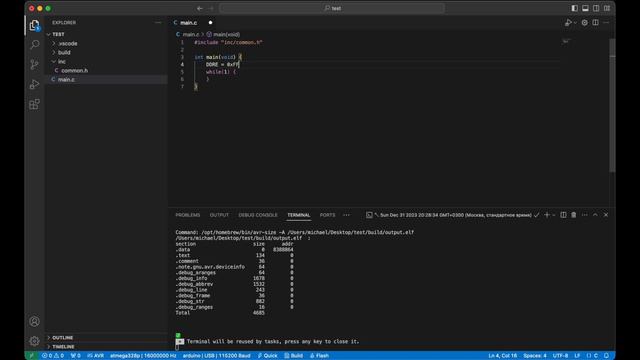
Task: Switch to PROBLEMS panel tab
Action: (188, 215)
